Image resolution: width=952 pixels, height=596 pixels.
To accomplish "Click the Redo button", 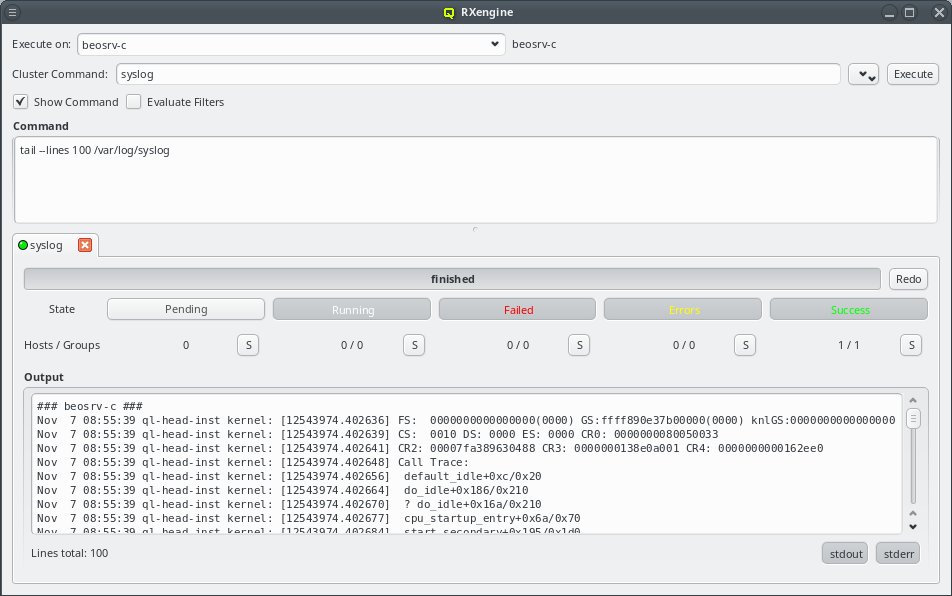I will pyautogui.click(x=908, y=279).
